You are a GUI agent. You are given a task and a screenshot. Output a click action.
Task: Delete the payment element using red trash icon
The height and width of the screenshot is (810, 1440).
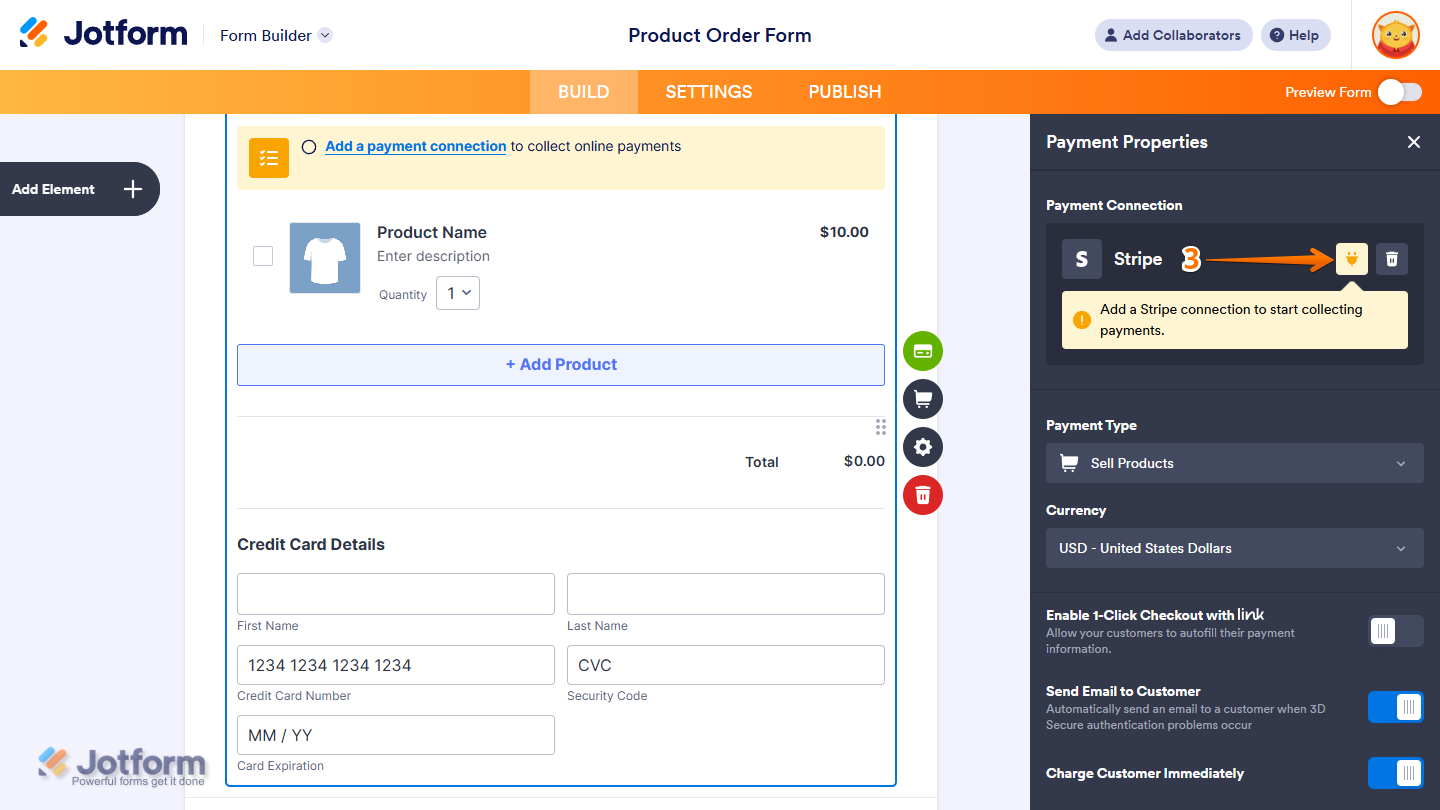tap(922, 495)
